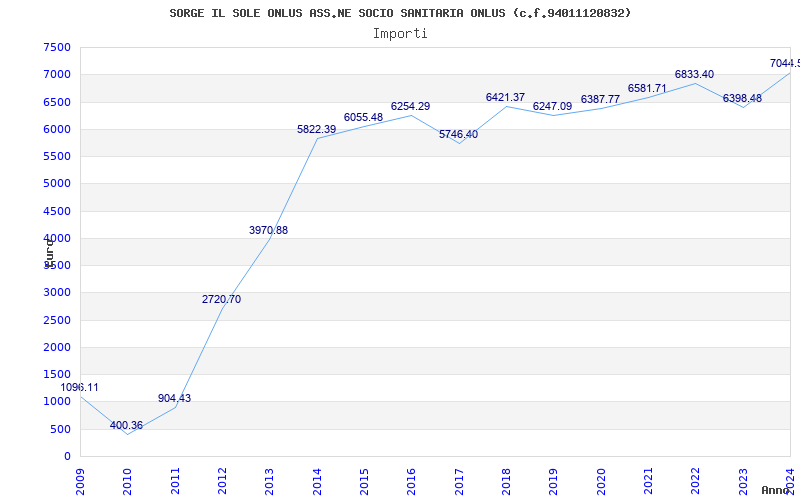Select the 1096.11 data label
Viewport: 800px width, 500px height.
pos(80,387)
